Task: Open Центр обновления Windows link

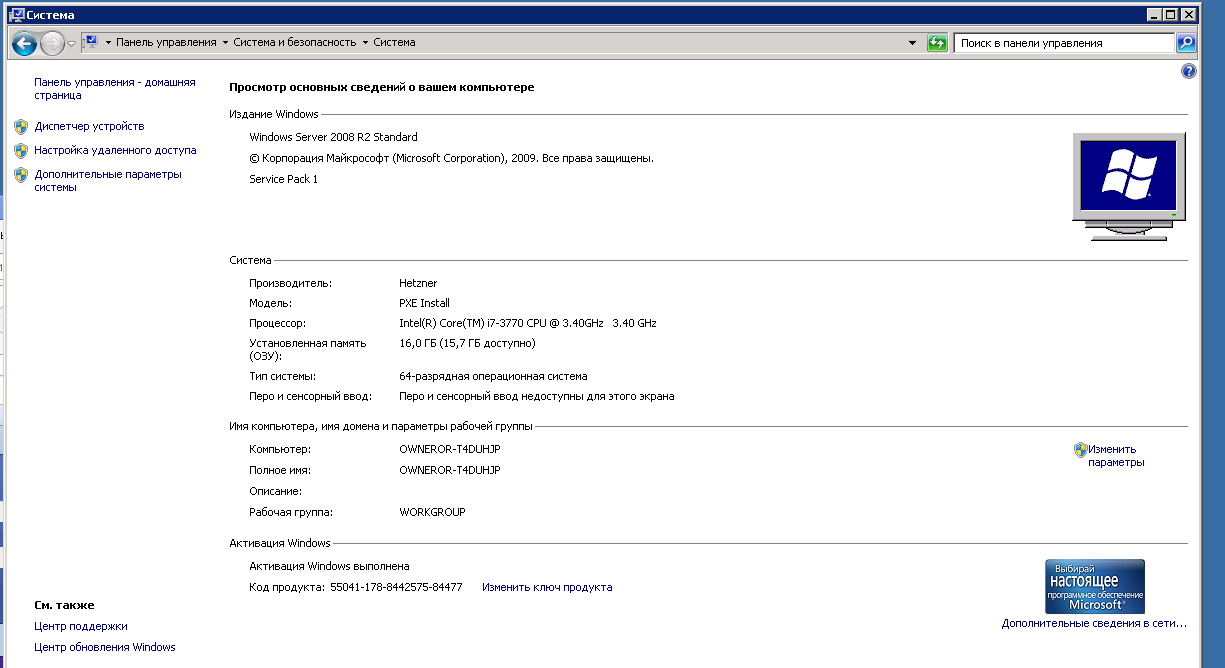Action: point(105,647)
